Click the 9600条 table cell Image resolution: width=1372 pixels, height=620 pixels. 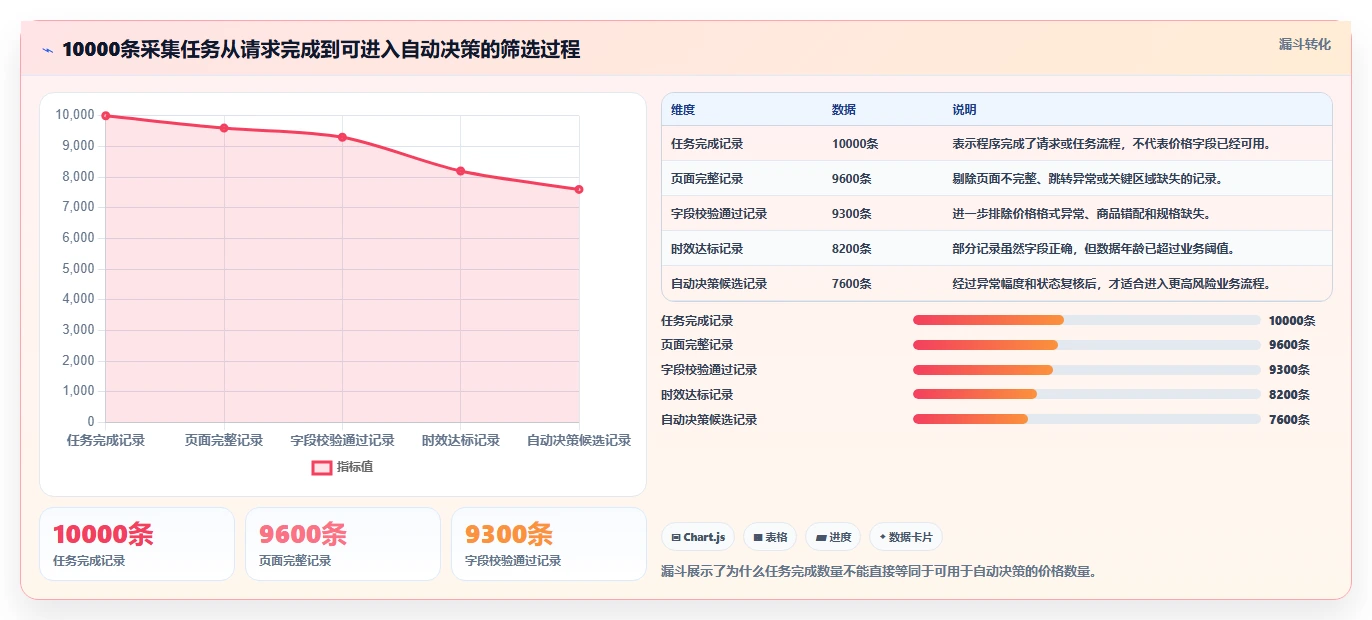coord(852,179)
